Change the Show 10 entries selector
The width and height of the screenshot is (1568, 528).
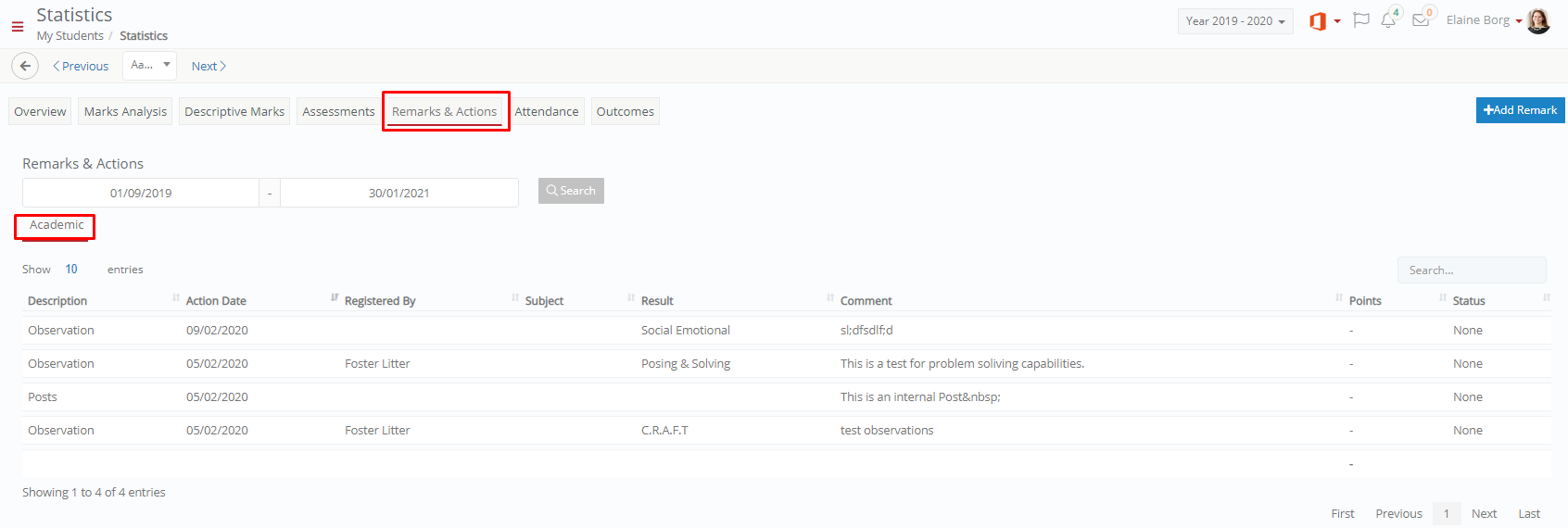coord(72,270)
